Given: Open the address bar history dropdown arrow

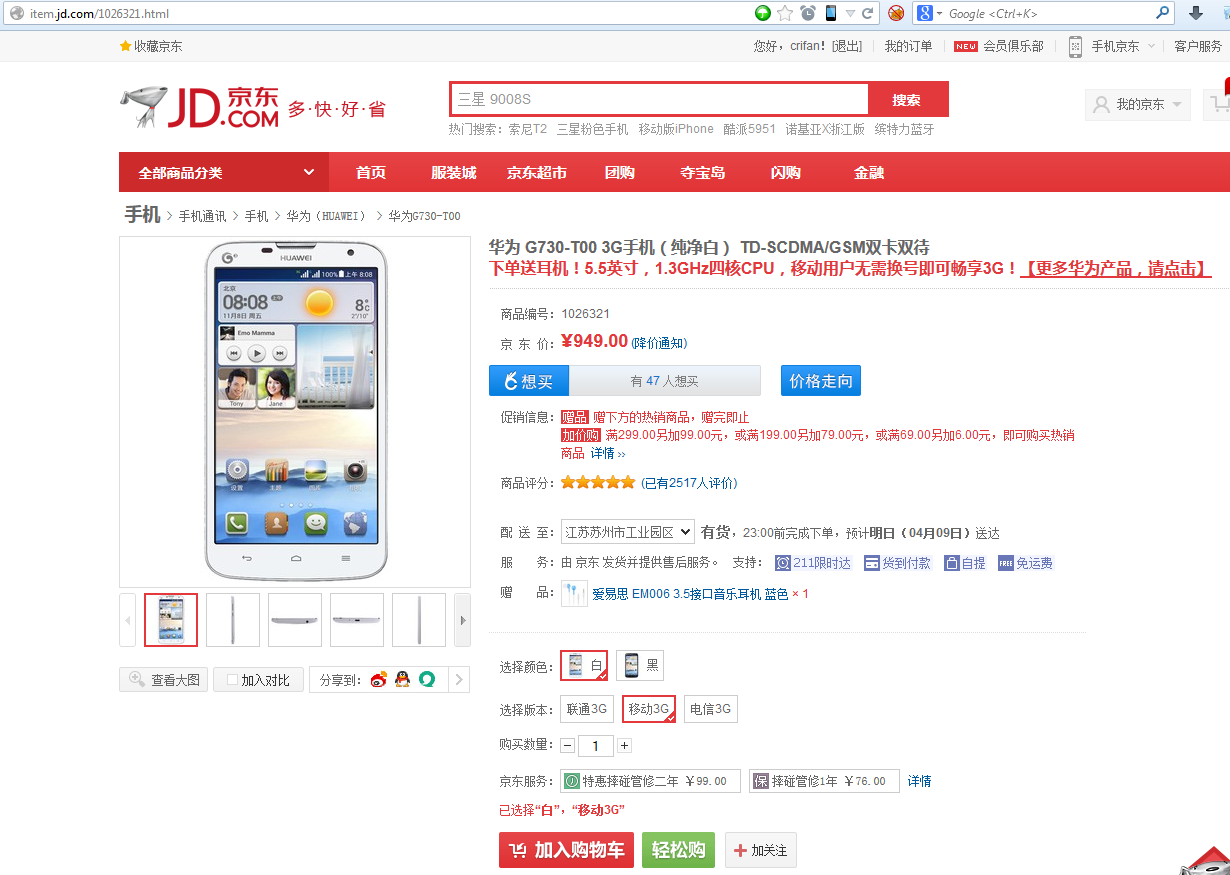Looking at the screenshot, I should pyautogui.click(x=850, y=13).
